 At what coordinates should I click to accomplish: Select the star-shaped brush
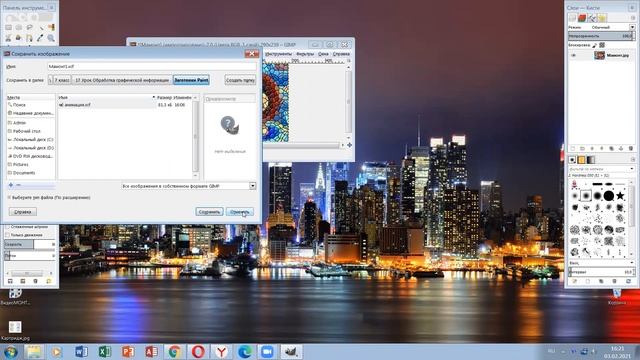click(620, 196)
